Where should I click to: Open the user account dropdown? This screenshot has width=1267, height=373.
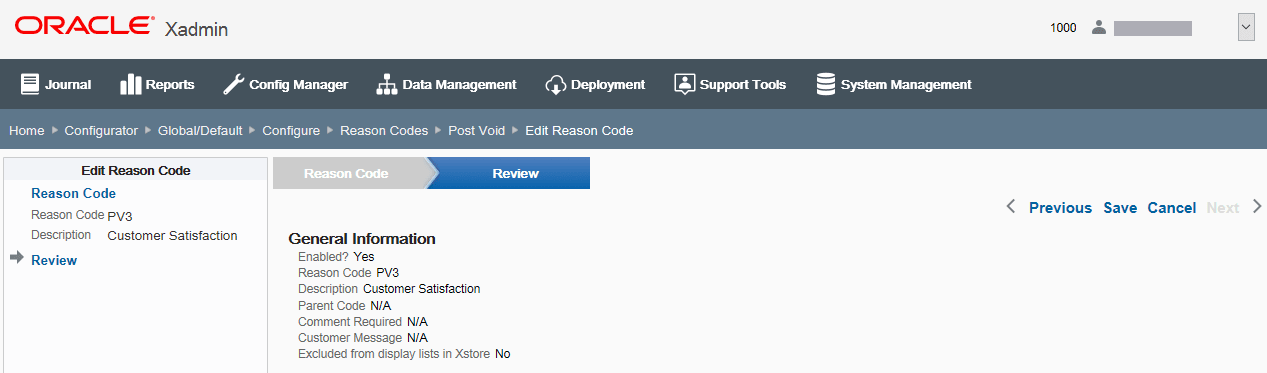pyautogui.click(x=1246, y=28)
